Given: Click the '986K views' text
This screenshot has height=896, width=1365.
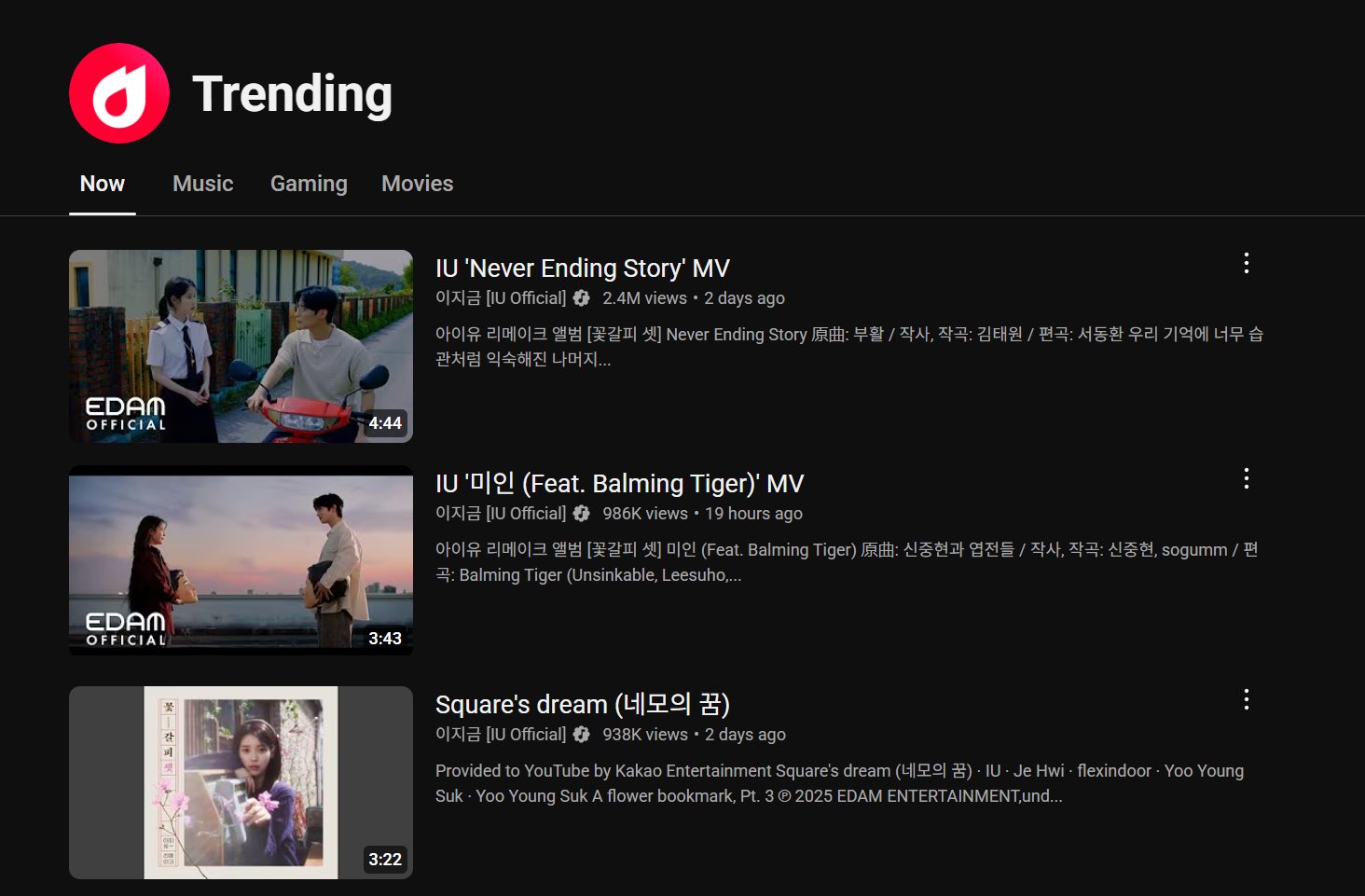Looking at the screenshot, I should (645, 514).
